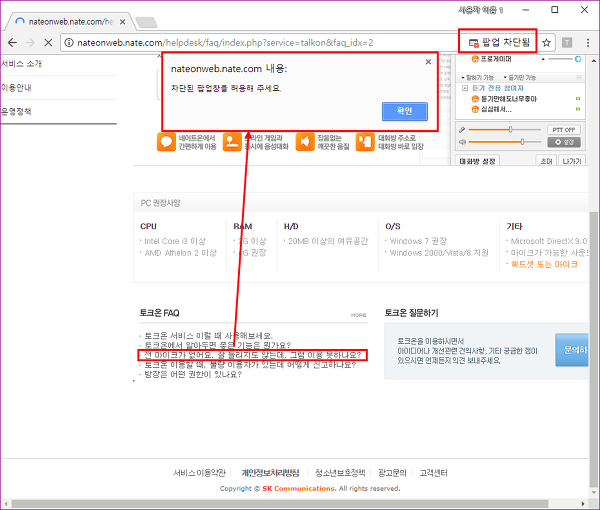Click the 나가기 leave button
This screenshot has height=510, width=600.
pos(572,161)
